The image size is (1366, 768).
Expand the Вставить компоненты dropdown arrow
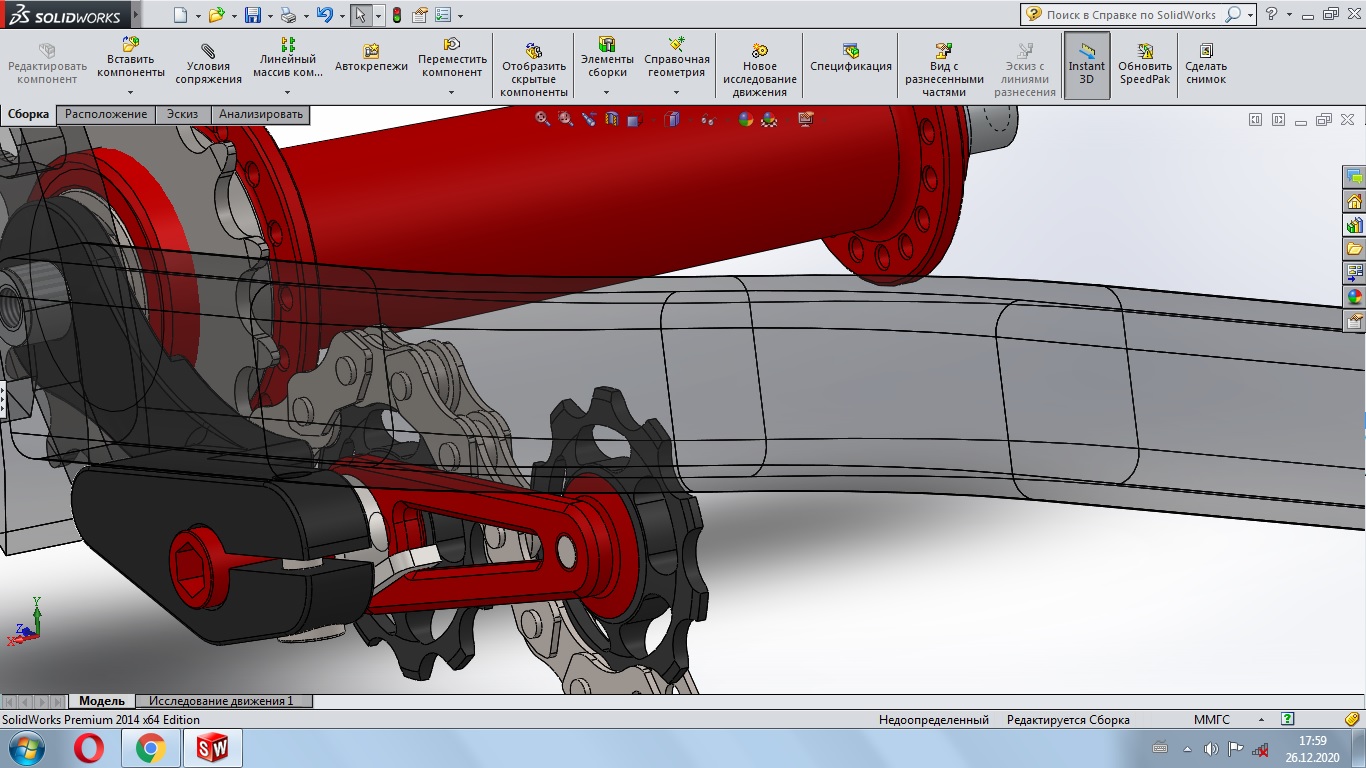[x=131, y=92]
